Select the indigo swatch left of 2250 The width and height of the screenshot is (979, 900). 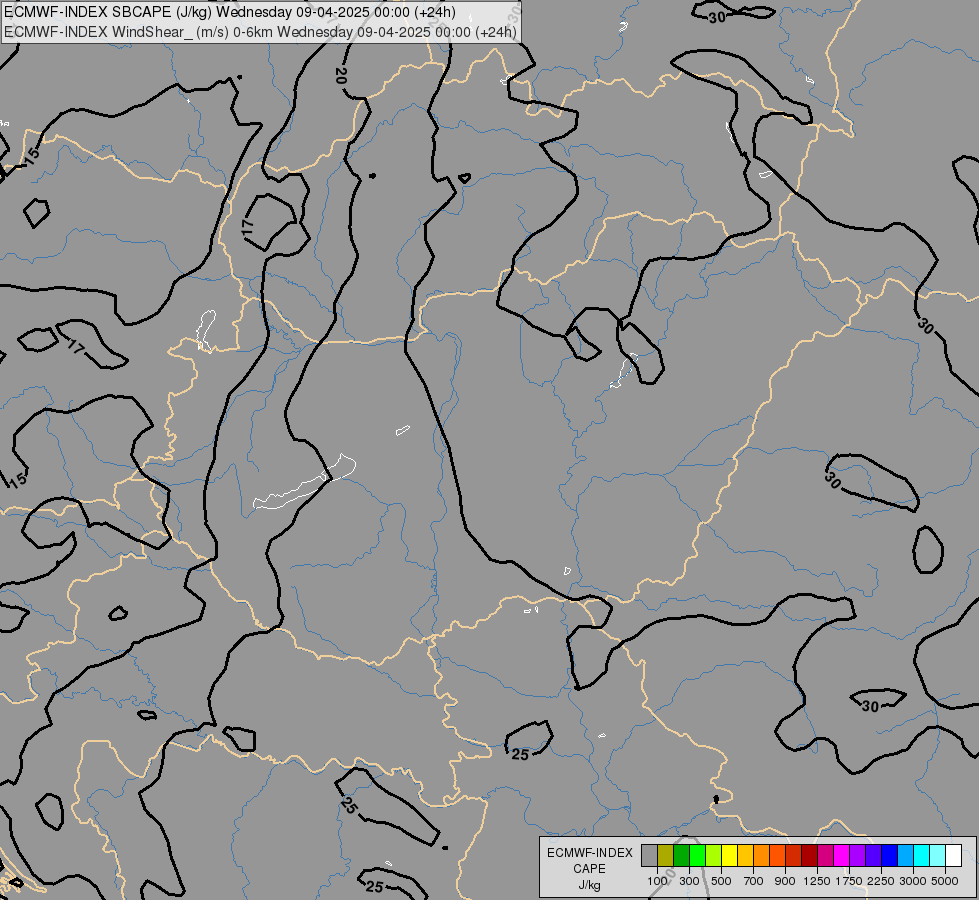(873, 855)
